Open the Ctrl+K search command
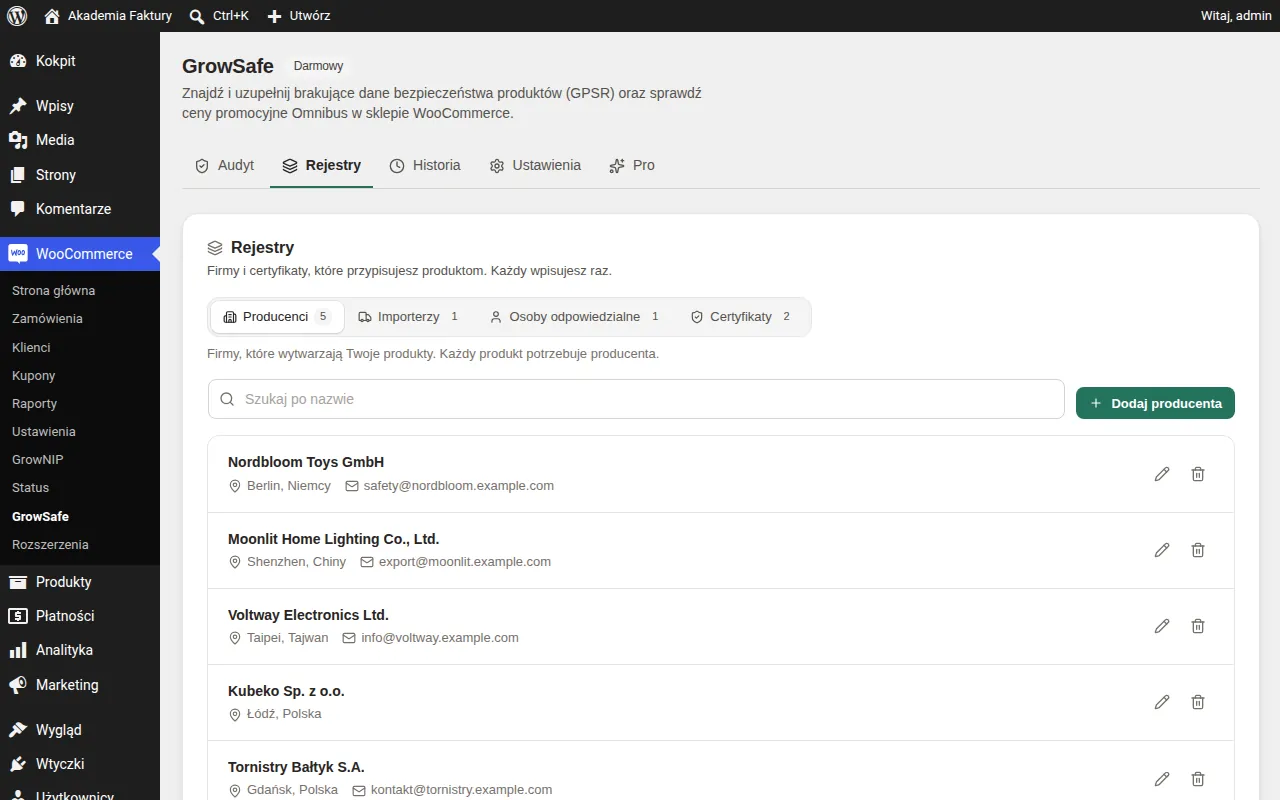Screen dimensions: 1280x800 (219, 16)
